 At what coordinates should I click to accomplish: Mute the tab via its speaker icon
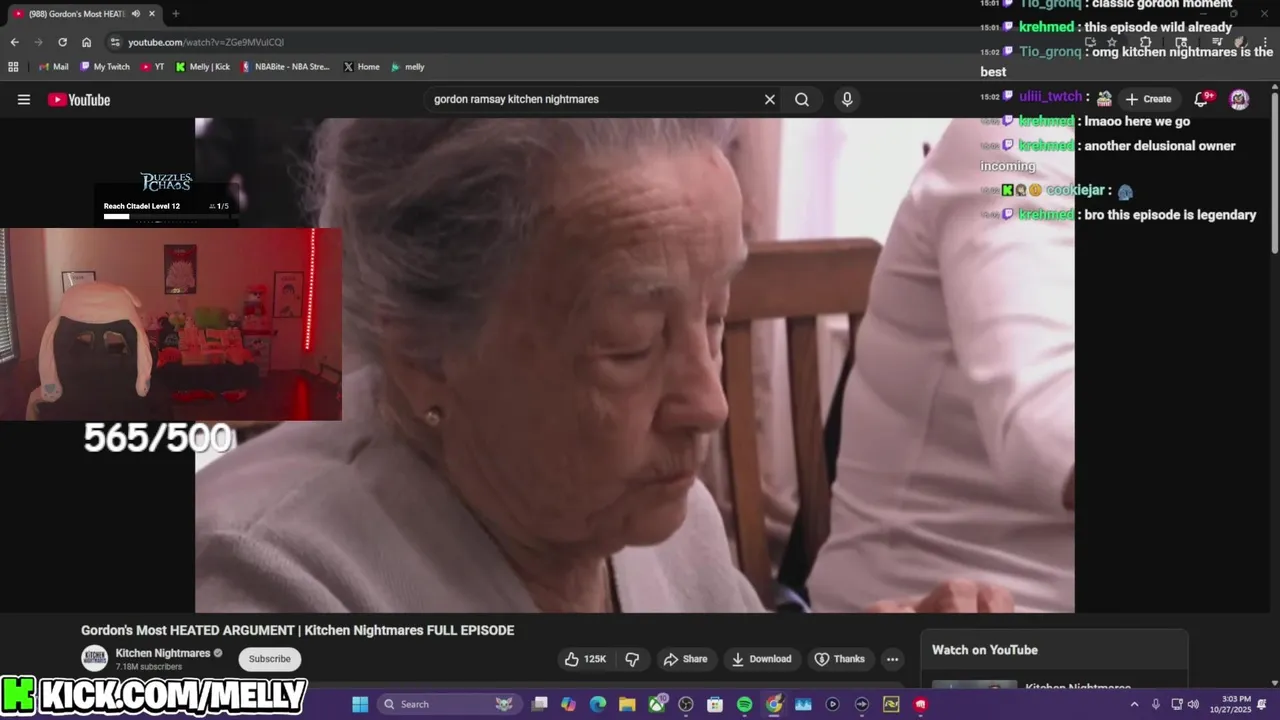[134, 14]
